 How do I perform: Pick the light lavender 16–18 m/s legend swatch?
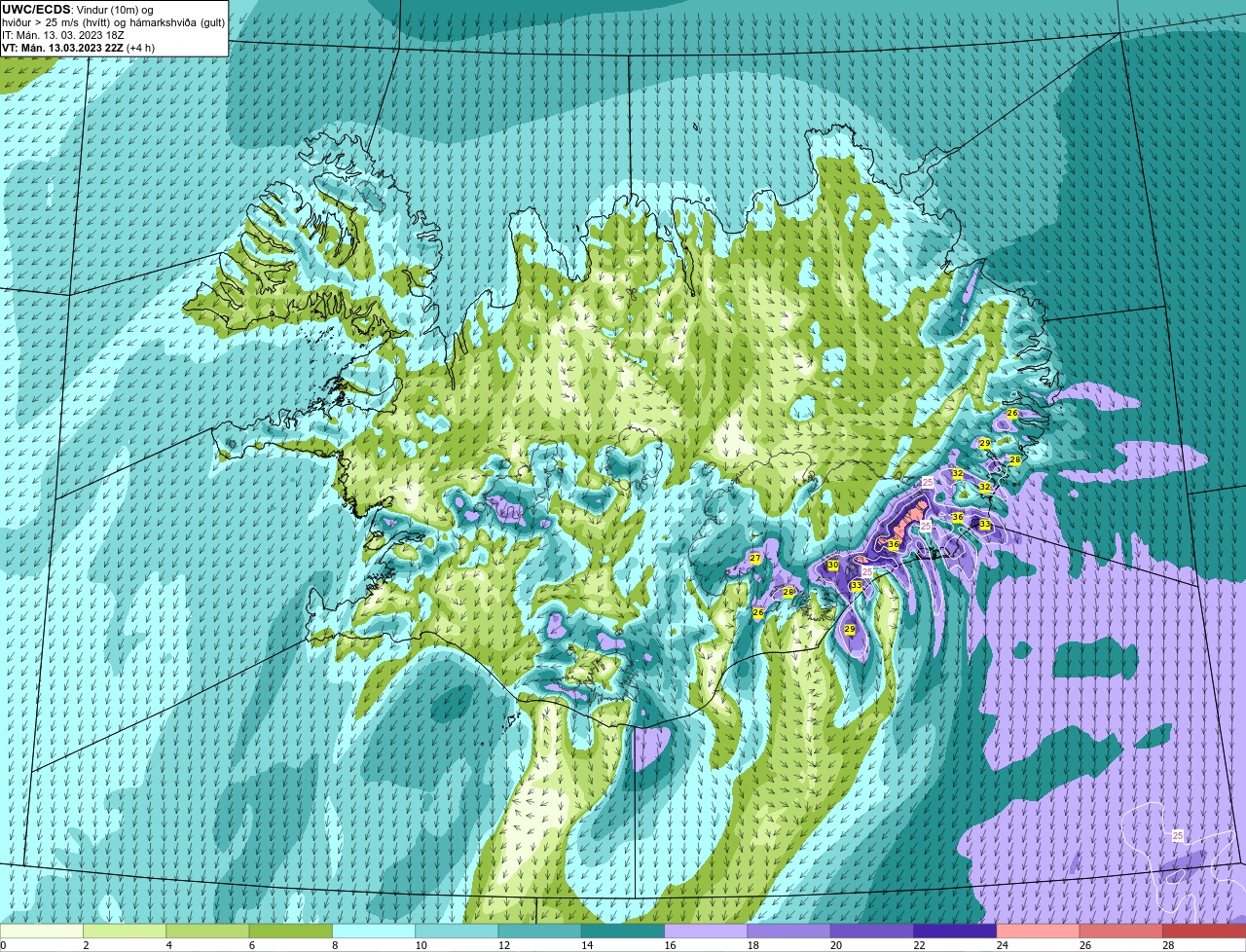click(x=705, y=931)
